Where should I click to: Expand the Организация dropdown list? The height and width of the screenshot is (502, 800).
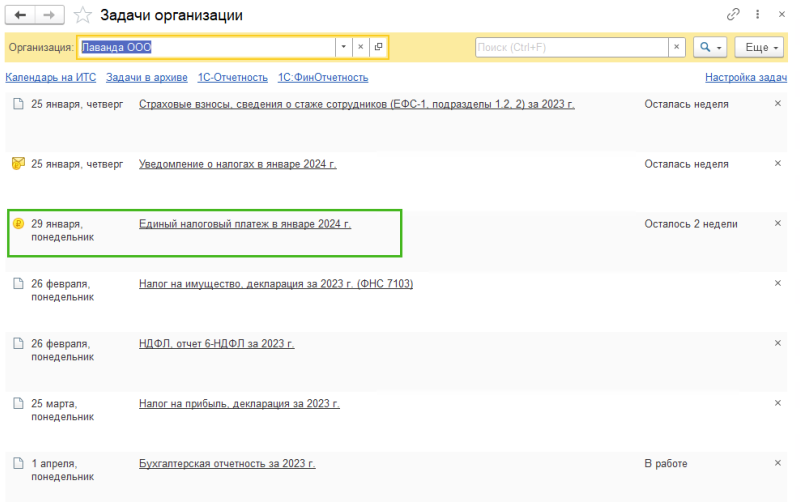(x=343, y=47)
